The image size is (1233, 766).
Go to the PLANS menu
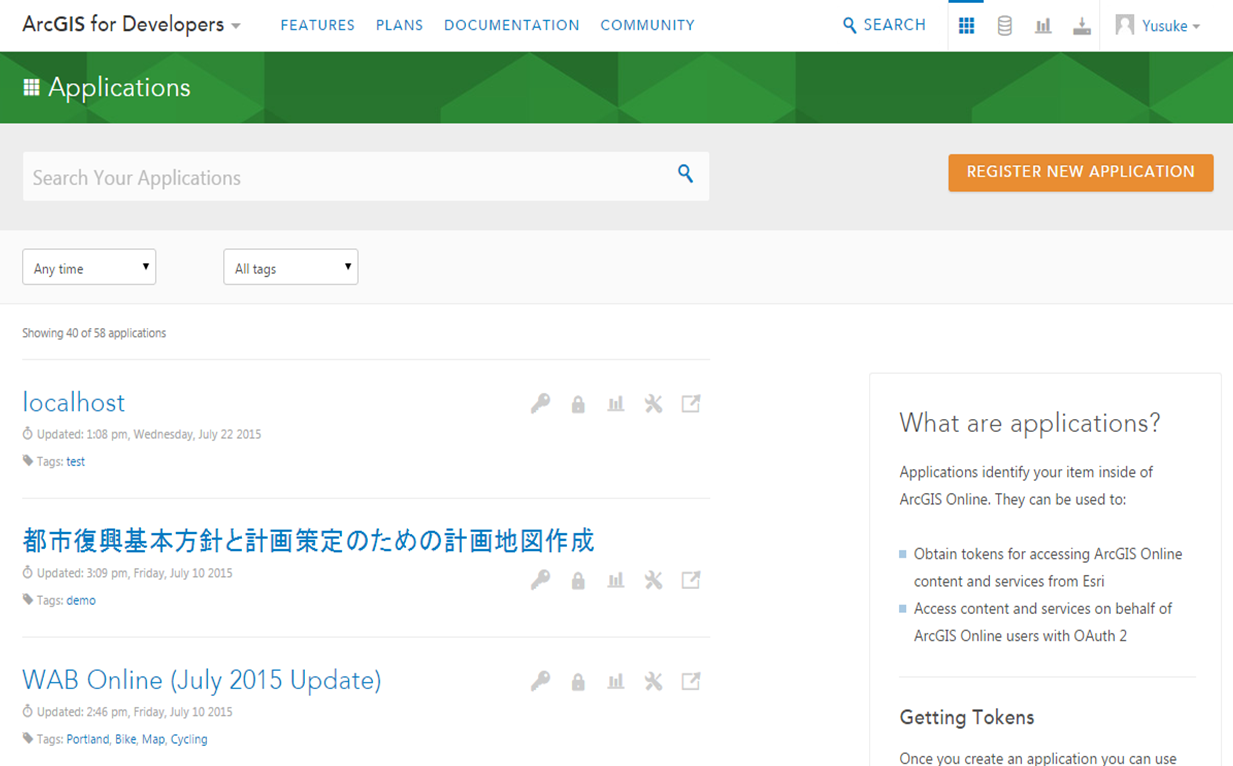pyautogui.click(x=399, y=25)
